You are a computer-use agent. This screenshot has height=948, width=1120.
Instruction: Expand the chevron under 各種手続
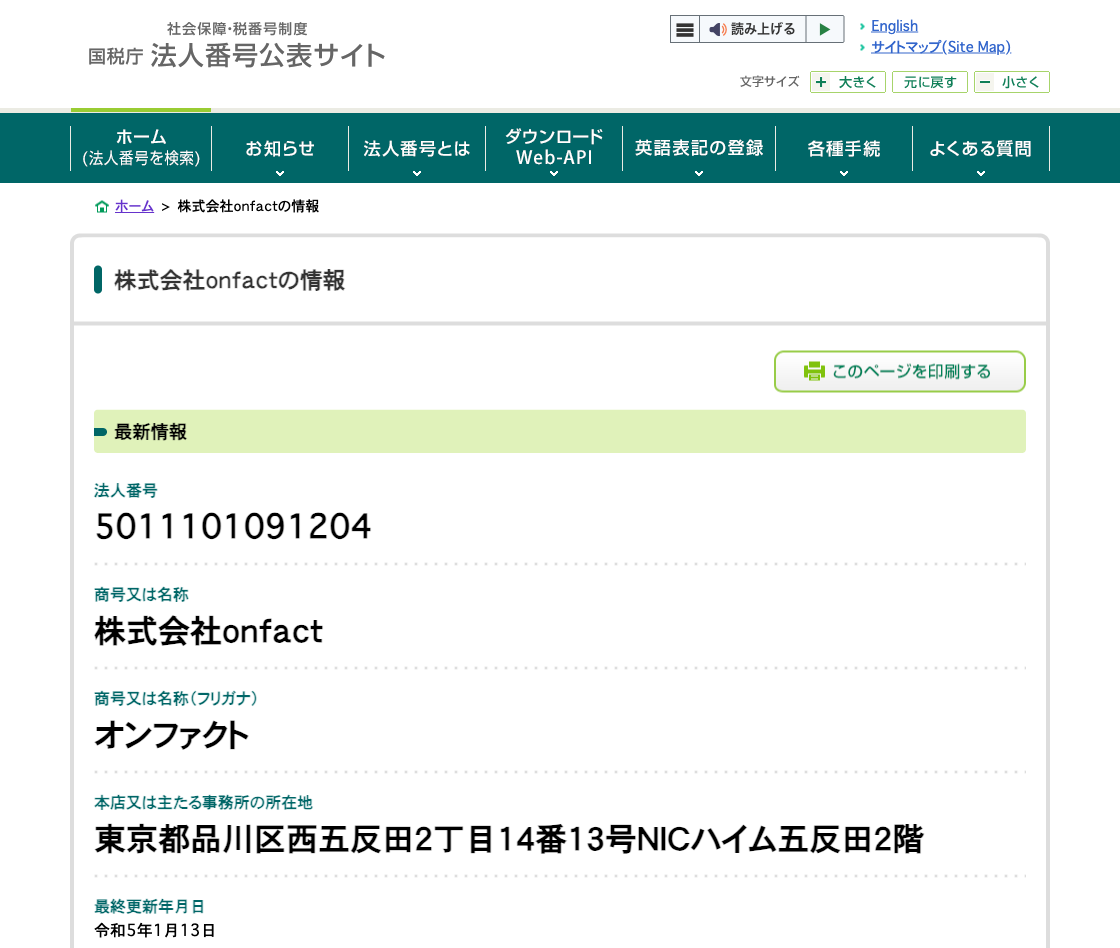[x=844, y=174]
